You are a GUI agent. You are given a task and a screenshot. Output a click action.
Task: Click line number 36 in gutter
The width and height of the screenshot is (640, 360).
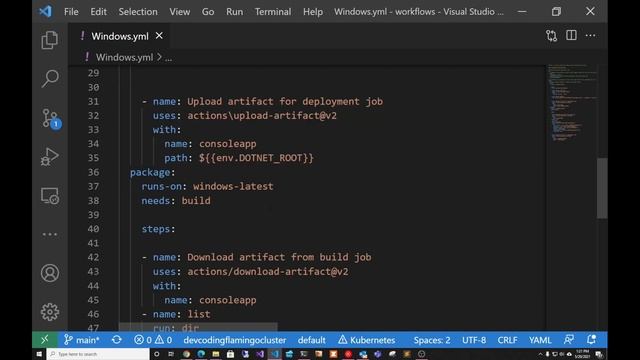click(x=93, y=172)
